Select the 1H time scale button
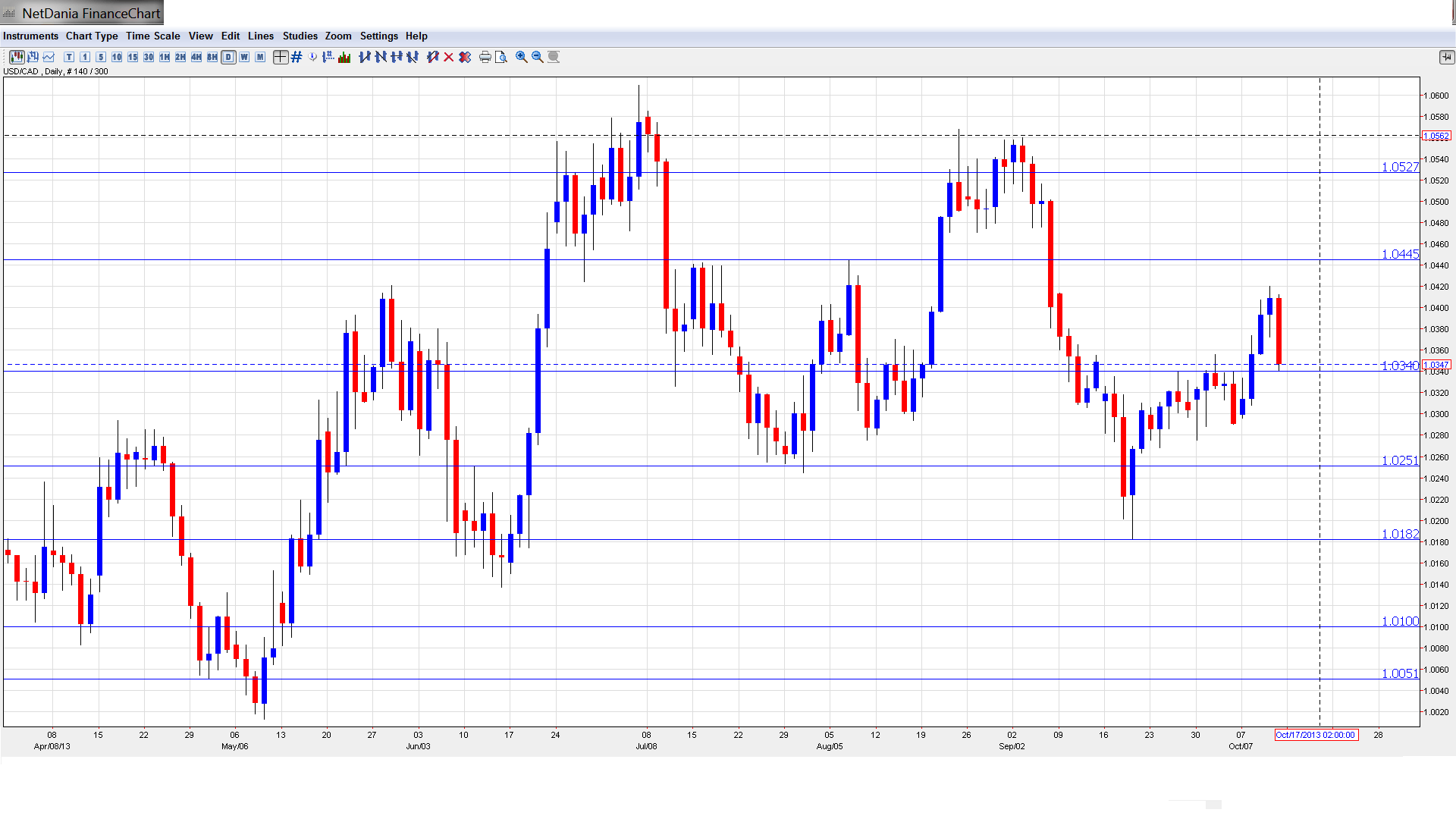This screenshot has height=819, width=1456. pos(165,57)
